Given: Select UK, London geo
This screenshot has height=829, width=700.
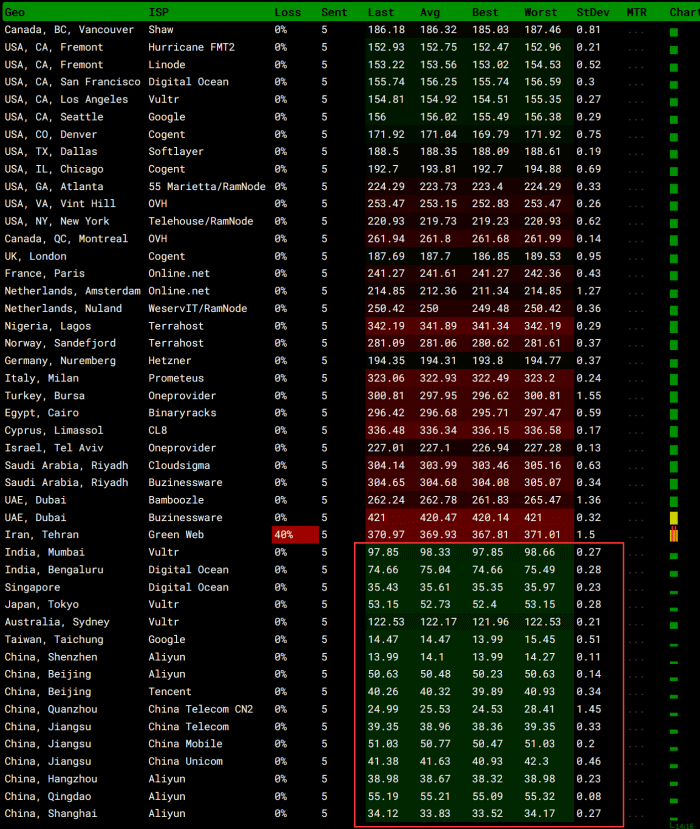Looking at the screenshot, I should click(35, 256).
